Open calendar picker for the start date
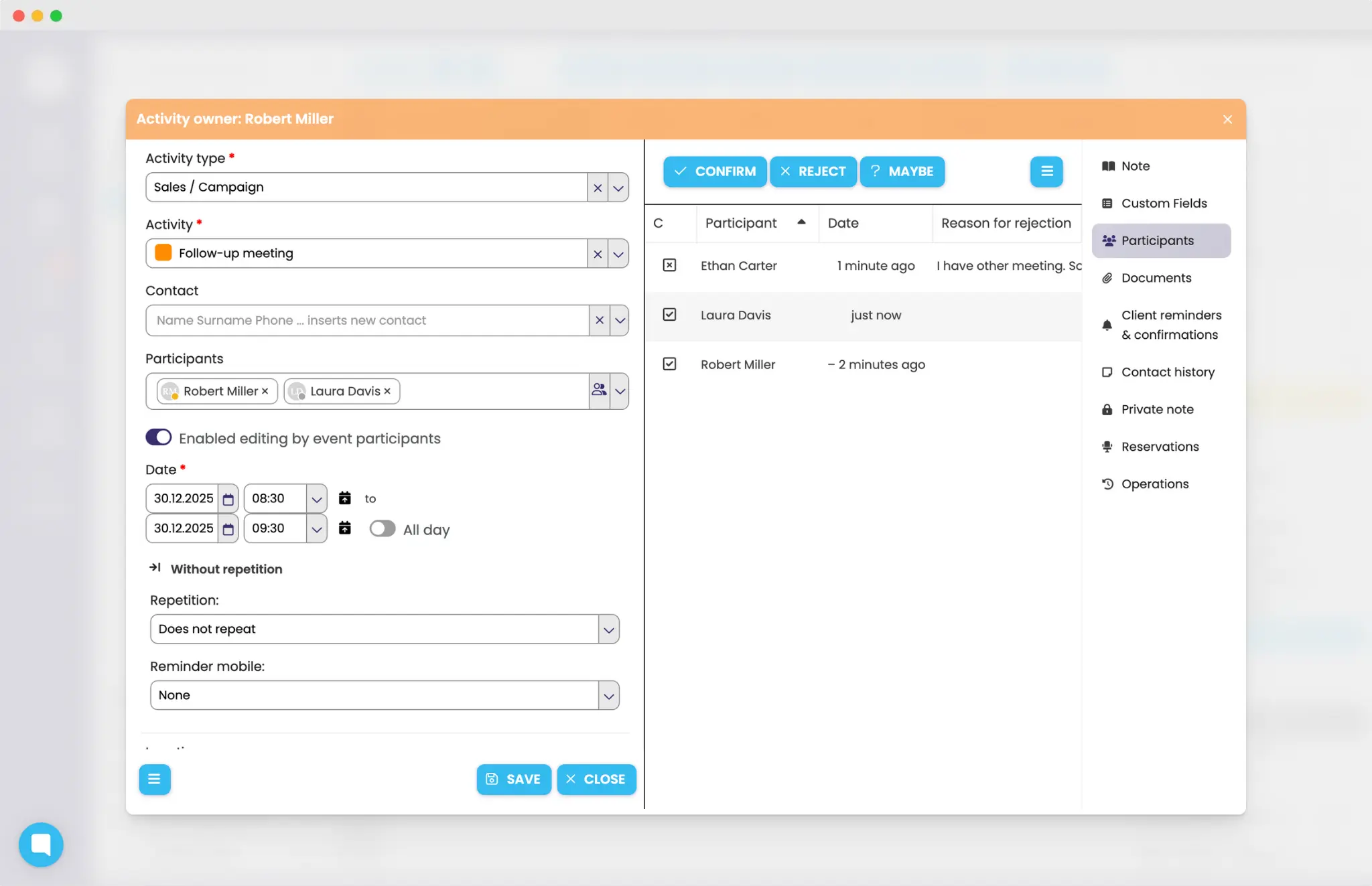The height and width of the screenshot is (886, 1372). (x=228, y=498)
